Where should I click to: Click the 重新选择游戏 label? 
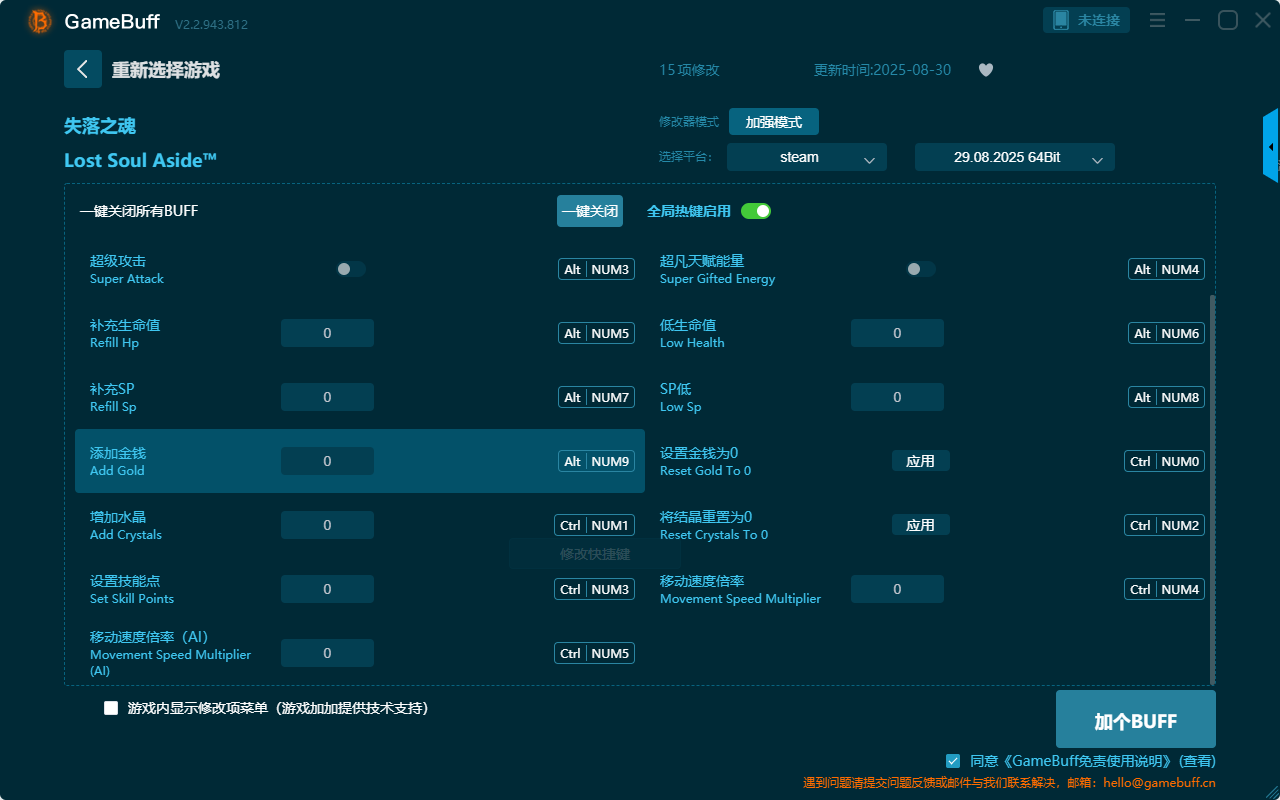click(x=165, y=70)
